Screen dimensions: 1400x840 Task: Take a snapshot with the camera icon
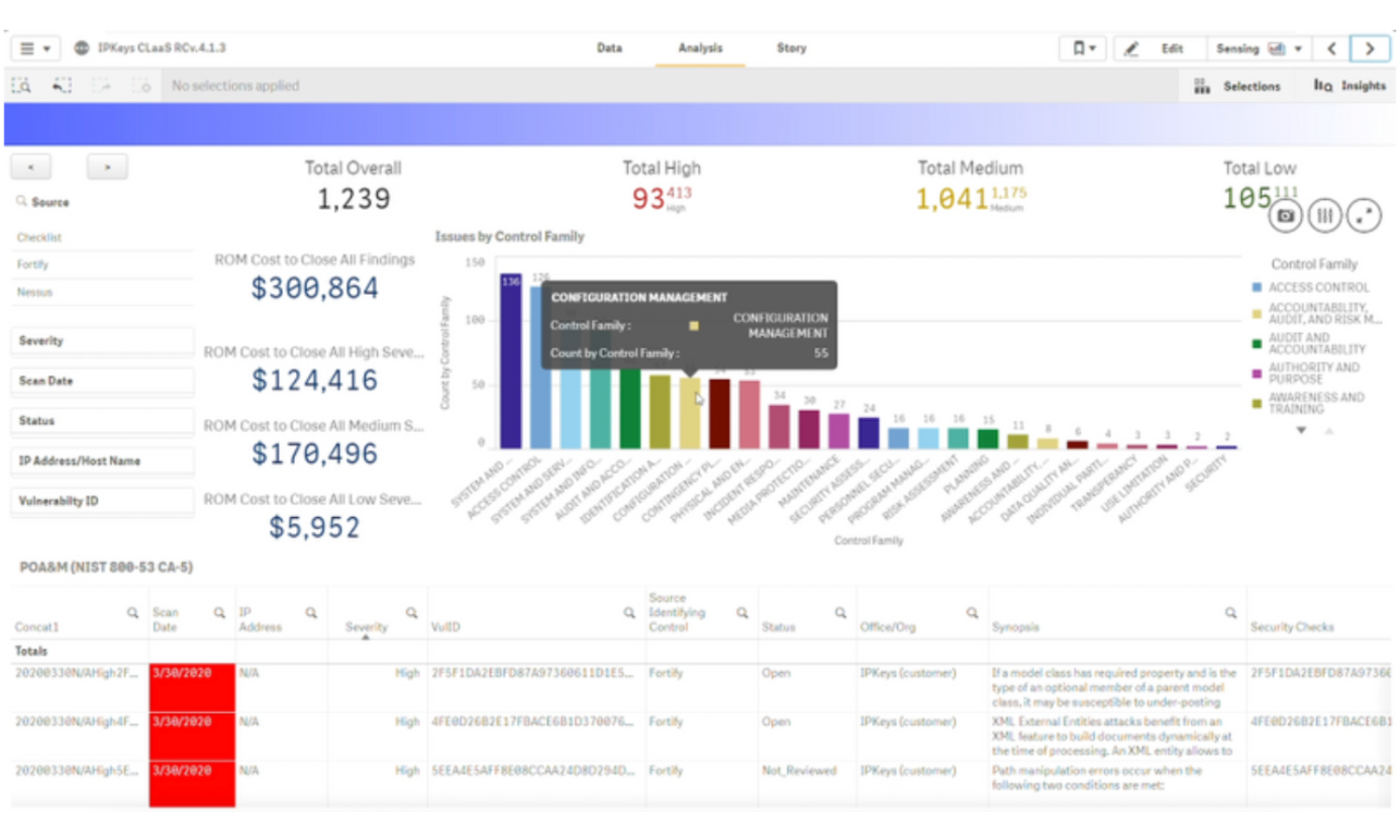1285,215
